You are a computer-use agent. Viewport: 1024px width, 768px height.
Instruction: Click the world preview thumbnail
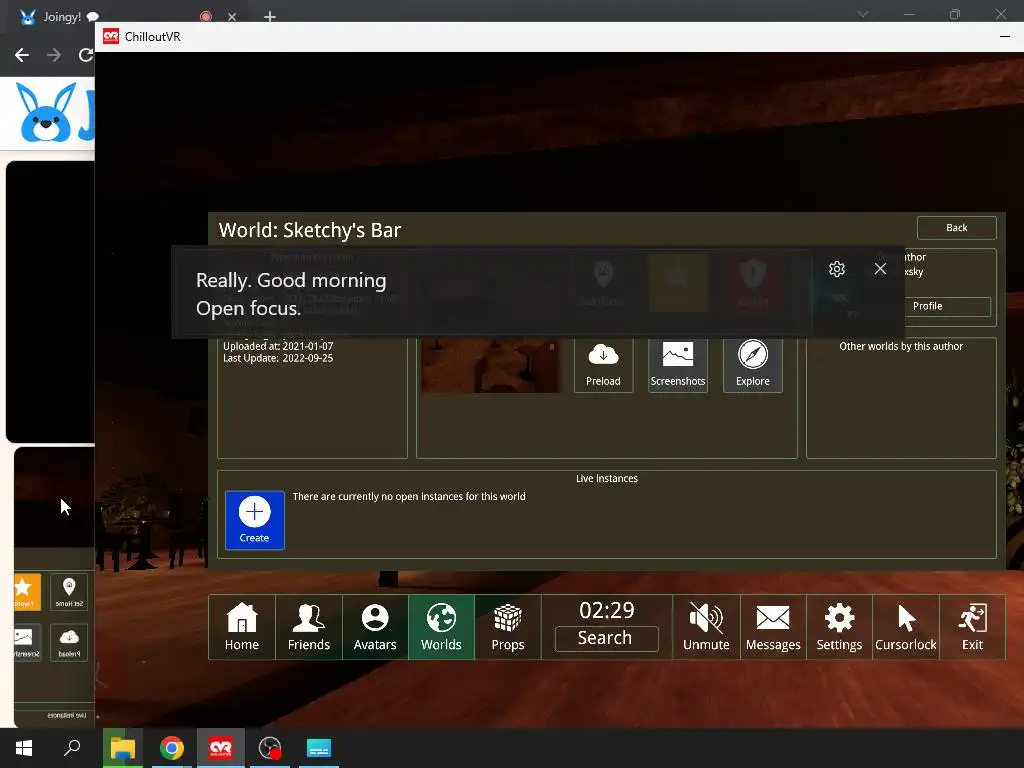click(x=490, y=364)
